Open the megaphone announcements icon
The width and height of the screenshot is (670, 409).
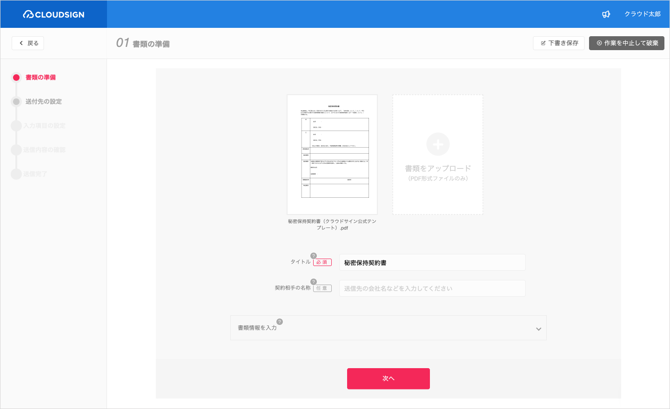click(x=606, y=14)
